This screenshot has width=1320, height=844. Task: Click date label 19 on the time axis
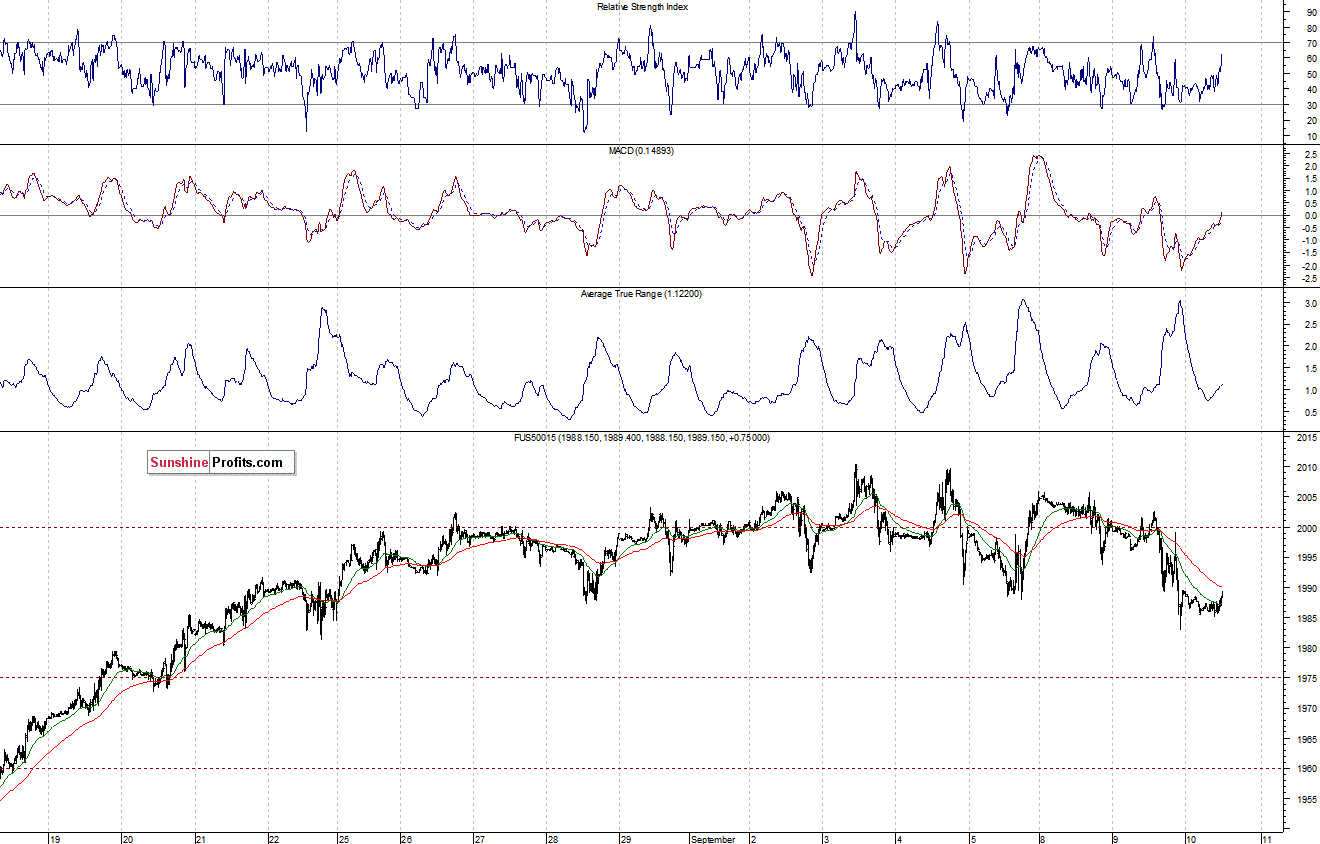55,839
